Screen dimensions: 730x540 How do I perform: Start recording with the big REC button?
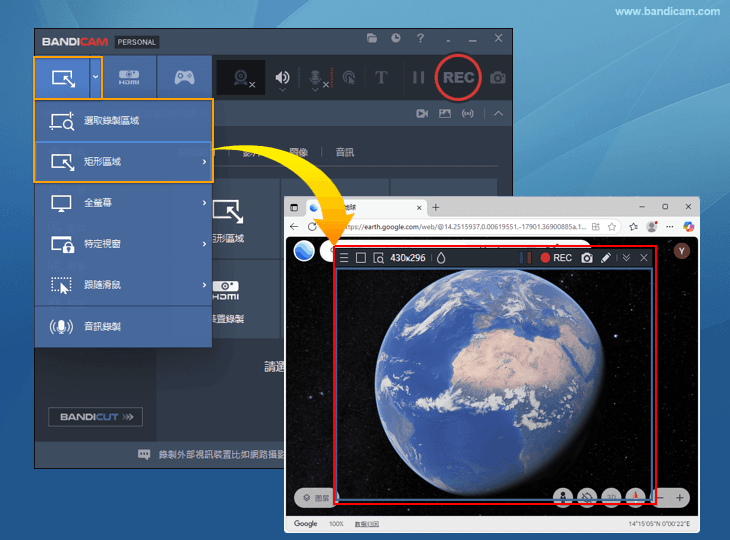[458, 77]
